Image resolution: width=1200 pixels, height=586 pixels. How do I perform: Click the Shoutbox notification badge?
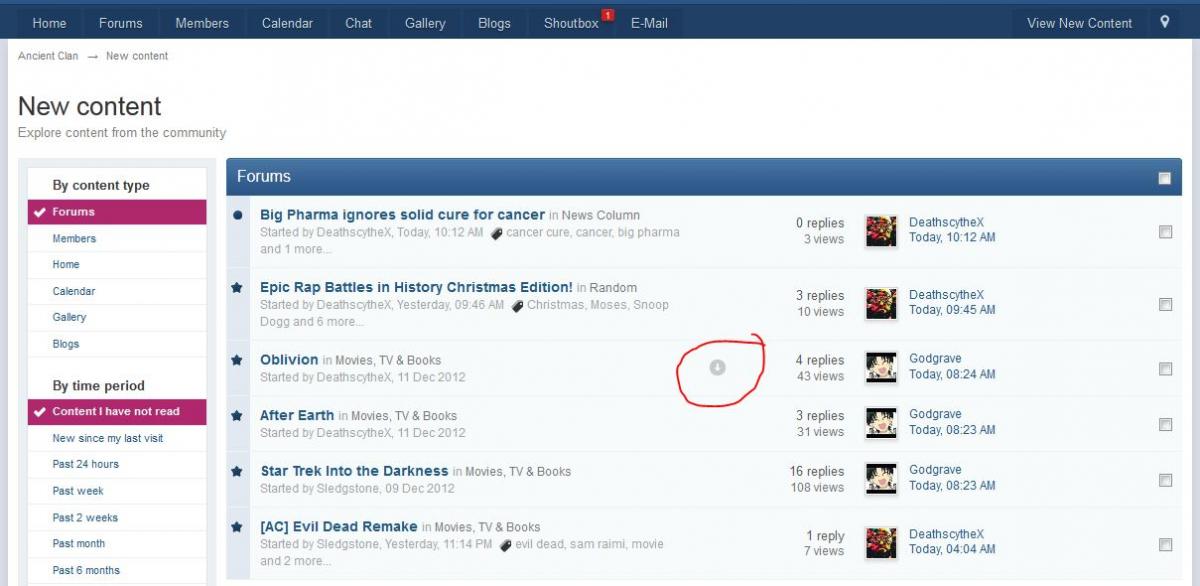click(x=607, y=15)
